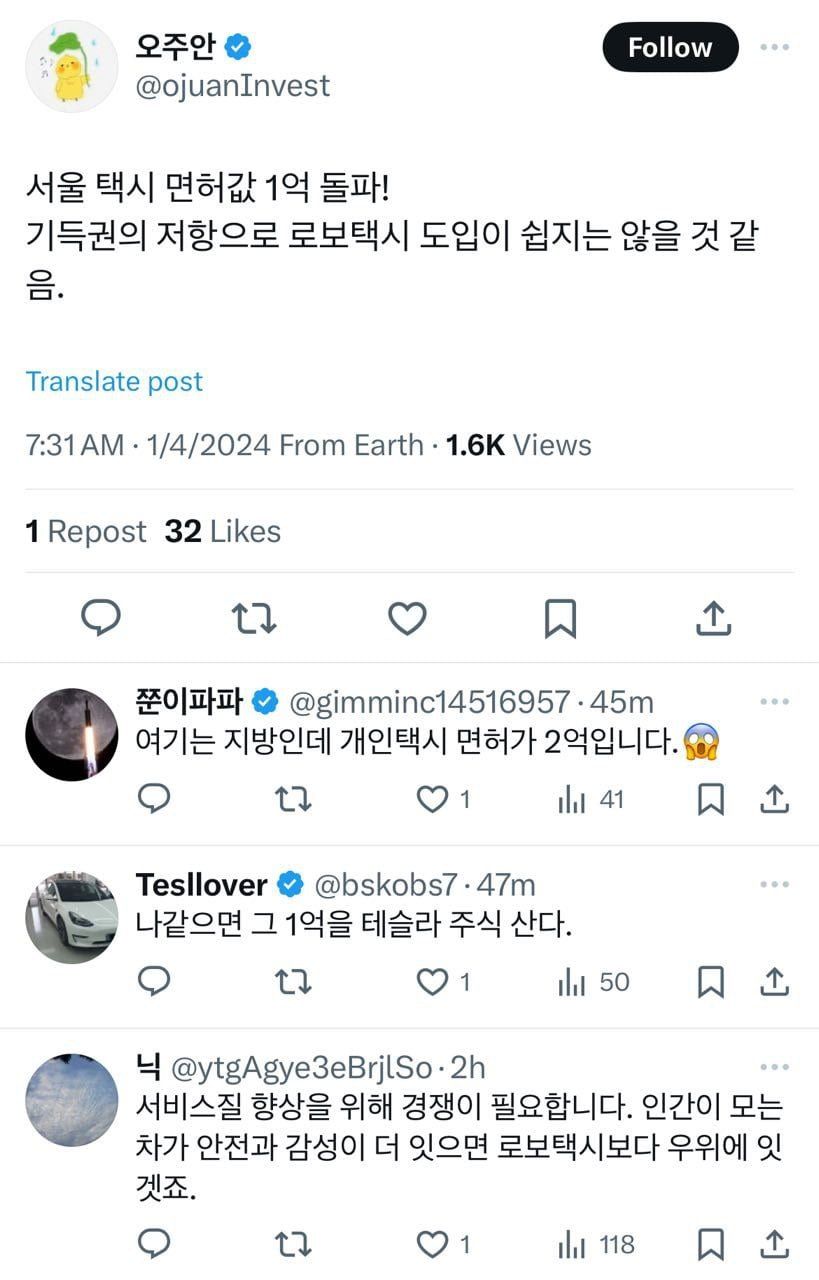The width and height of the screenshot is (819, 1280).
Task: View the 1 Repost list
Action: (86, 532)
